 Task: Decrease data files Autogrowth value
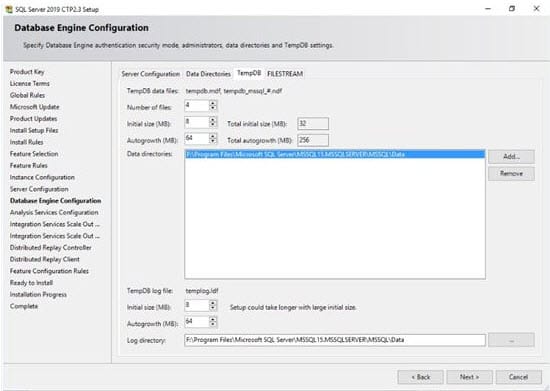coord(213,141)
